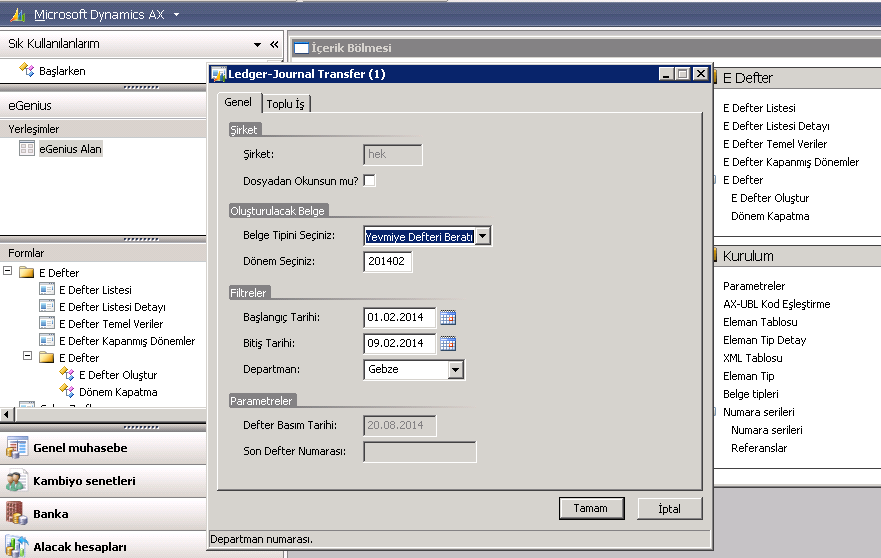Expand the Departman dropdown list

[456, 370]
